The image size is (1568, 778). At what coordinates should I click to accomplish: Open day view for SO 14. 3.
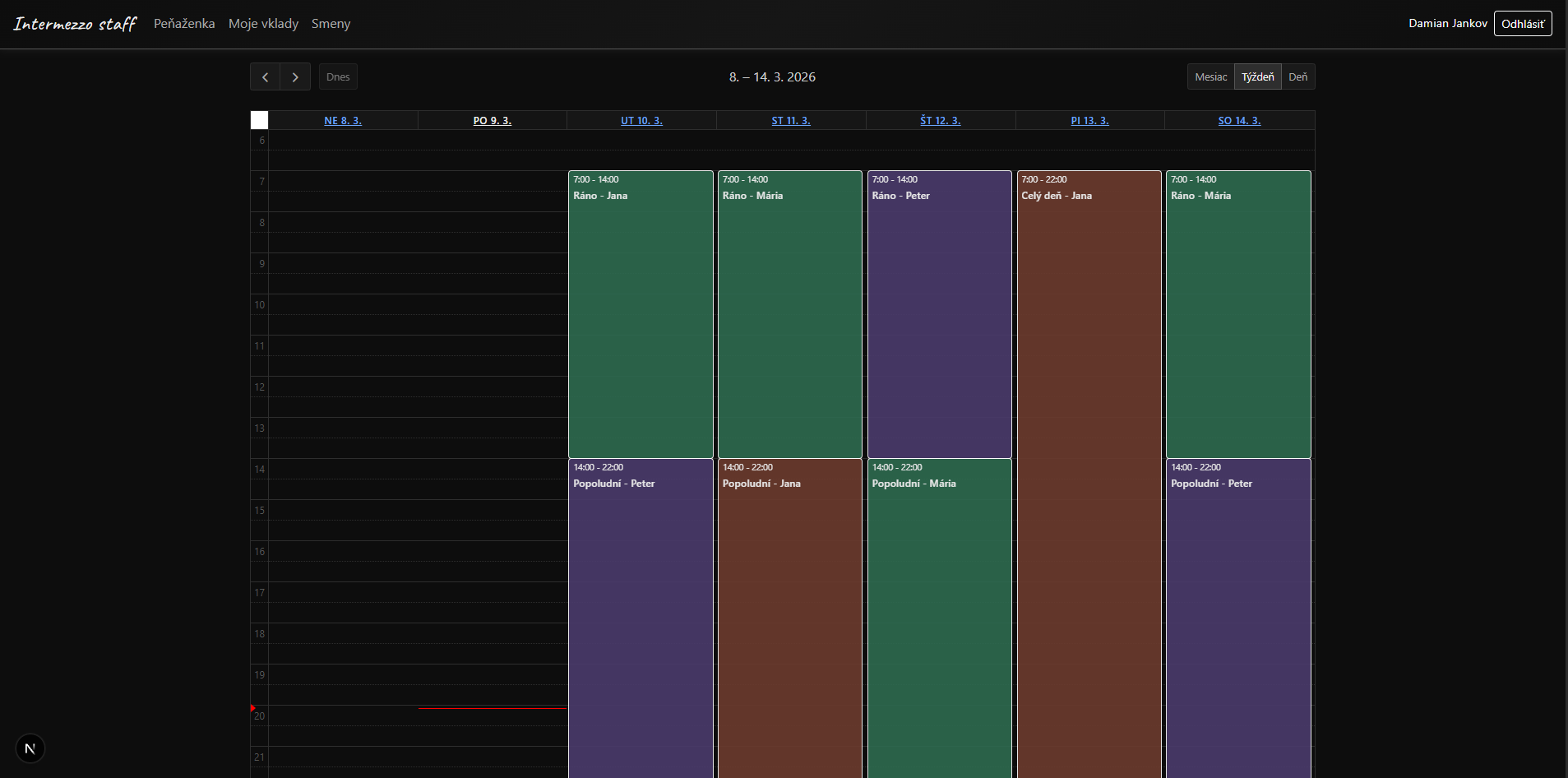coord(1239,120)
